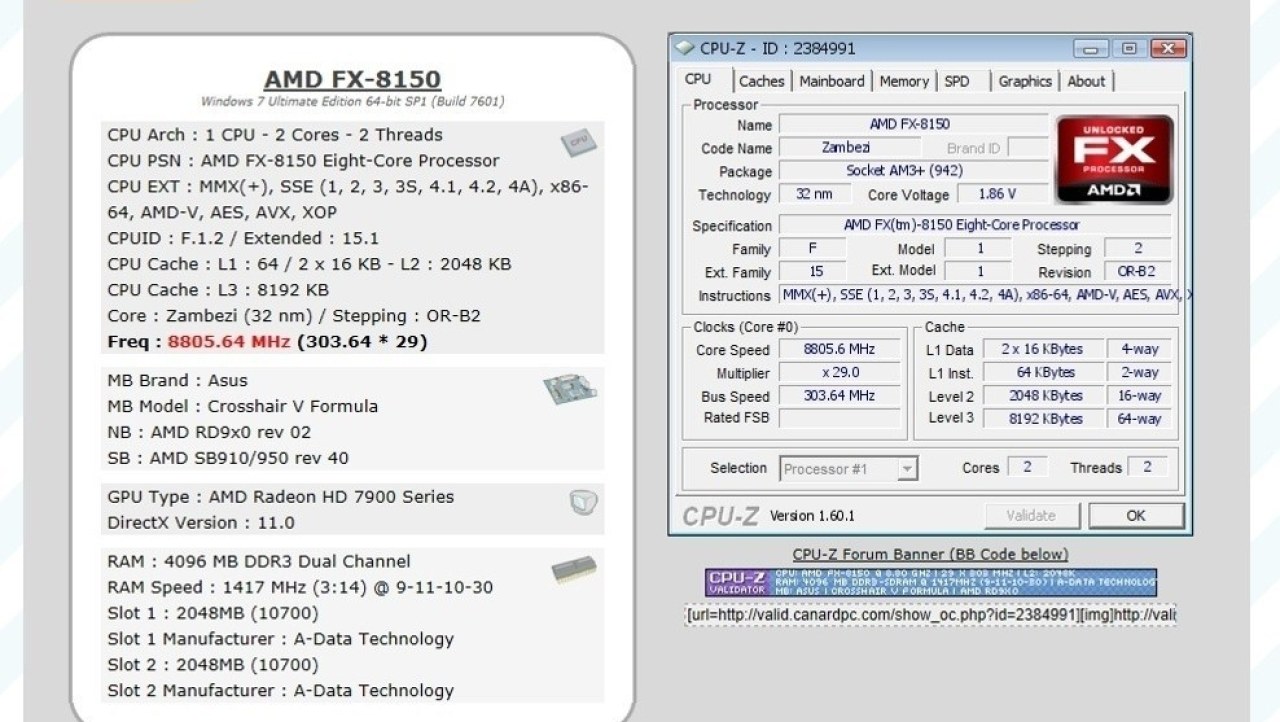Click the CPU-Z Forum Banner BB Code caption
The image size is (1280, 722).
point(930,554)
